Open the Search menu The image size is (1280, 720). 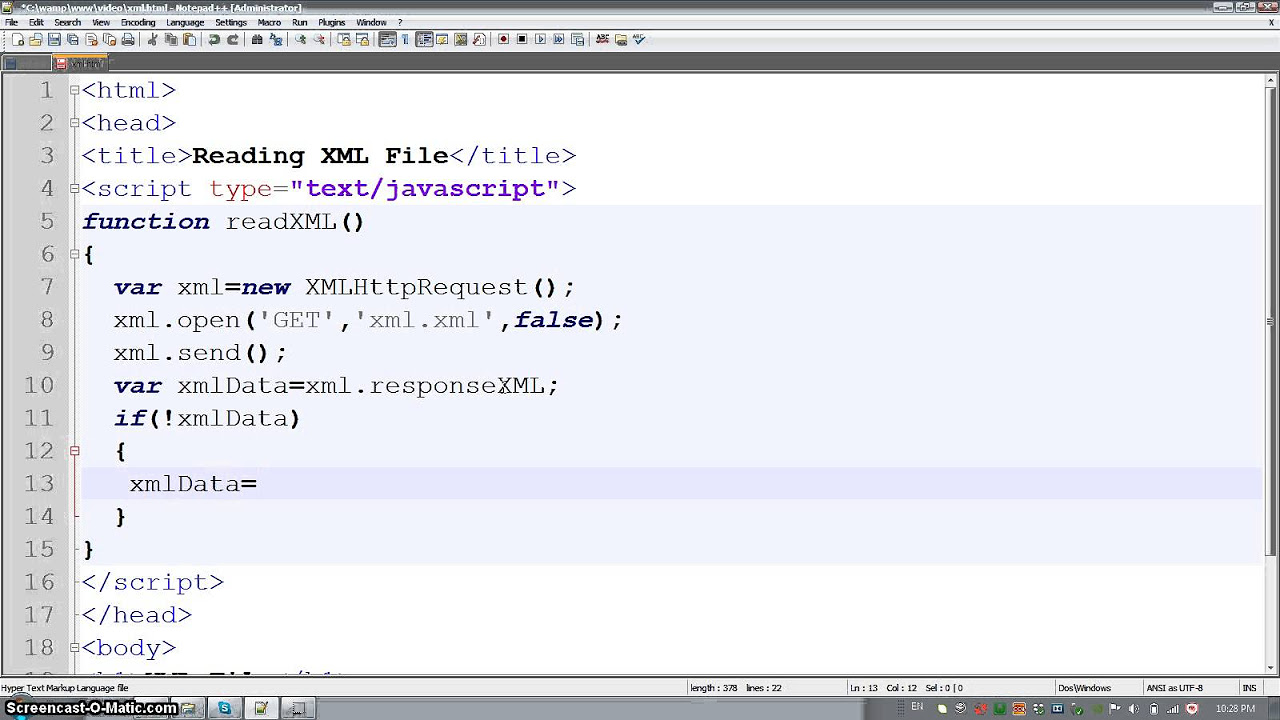pyautogui.click(x=68, y=22)
